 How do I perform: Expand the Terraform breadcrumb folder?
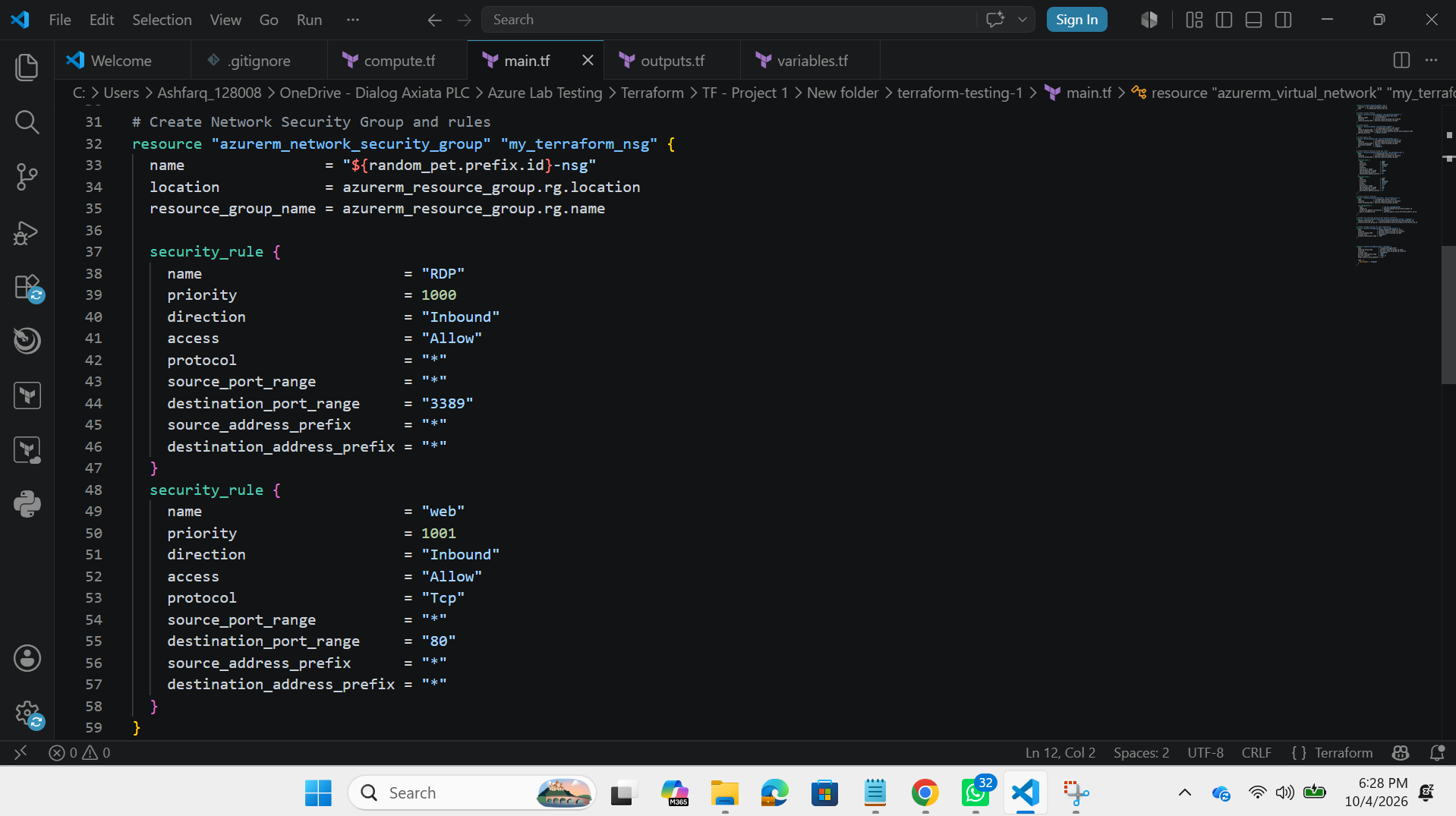click(652, 93)
